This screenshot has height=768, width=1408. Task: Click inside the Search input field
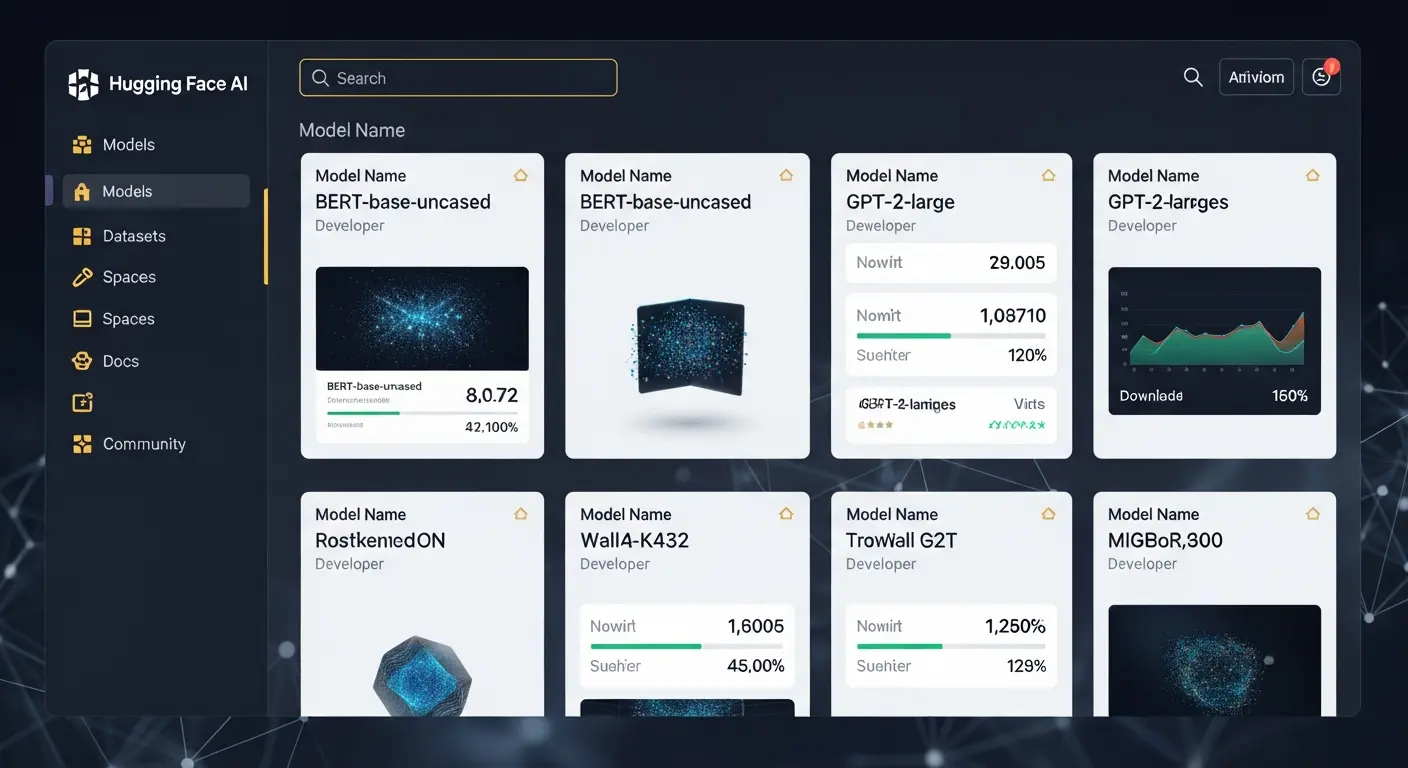(457, 77)
